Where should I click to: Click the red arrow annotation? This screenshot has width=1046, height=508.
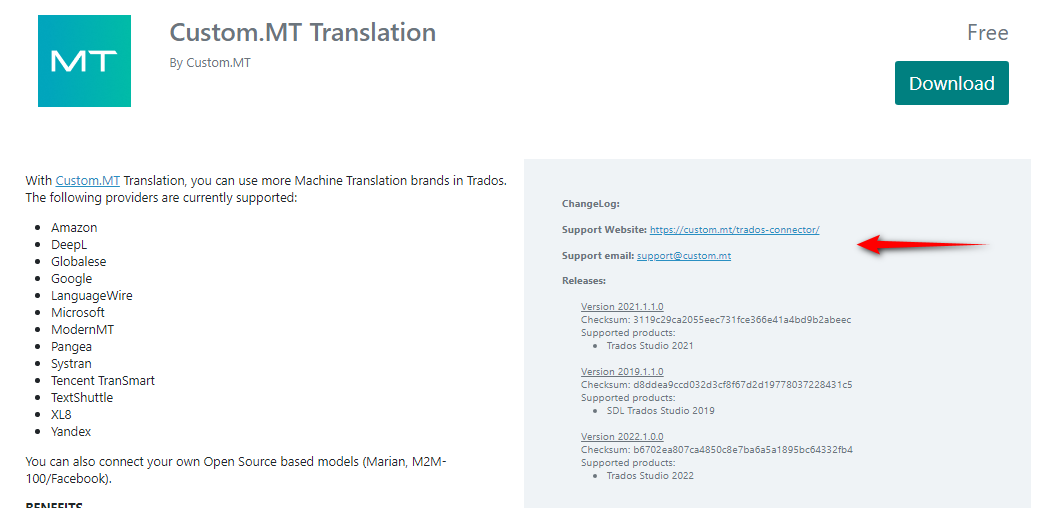[921, 245]
